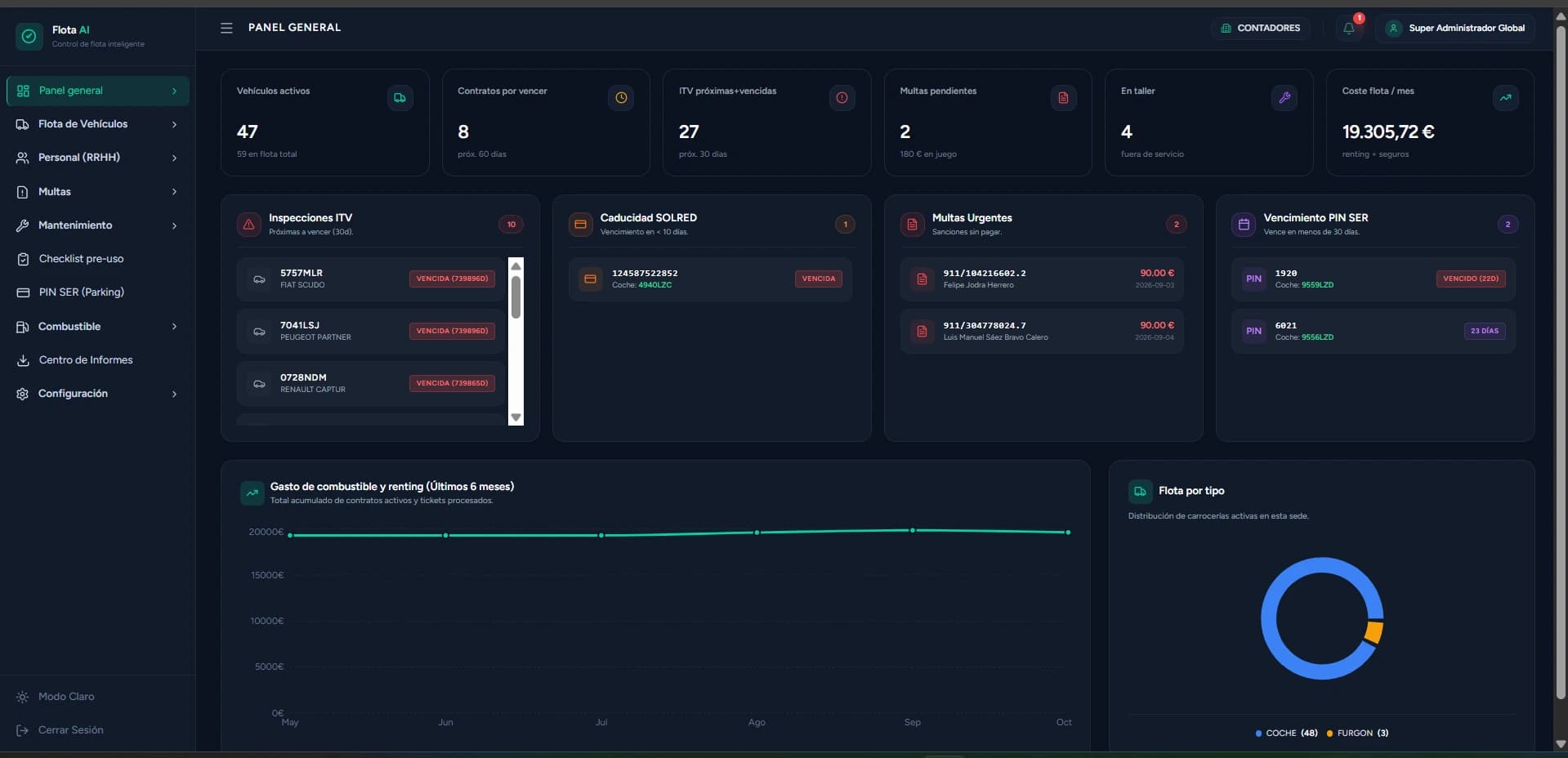
Task: Click the orange FURGON segment of the donut chart
Action: pyautogui.click(x=1374, y=632)
